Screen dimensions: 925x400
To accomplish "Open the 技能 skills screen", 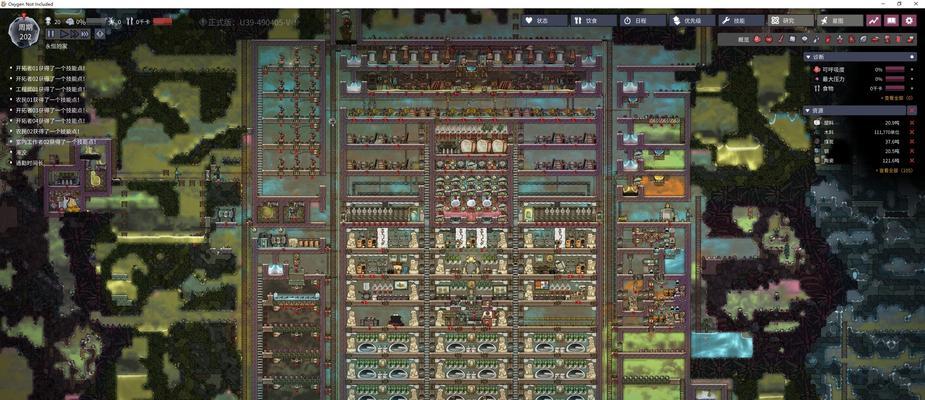I will tap(740, 20).
